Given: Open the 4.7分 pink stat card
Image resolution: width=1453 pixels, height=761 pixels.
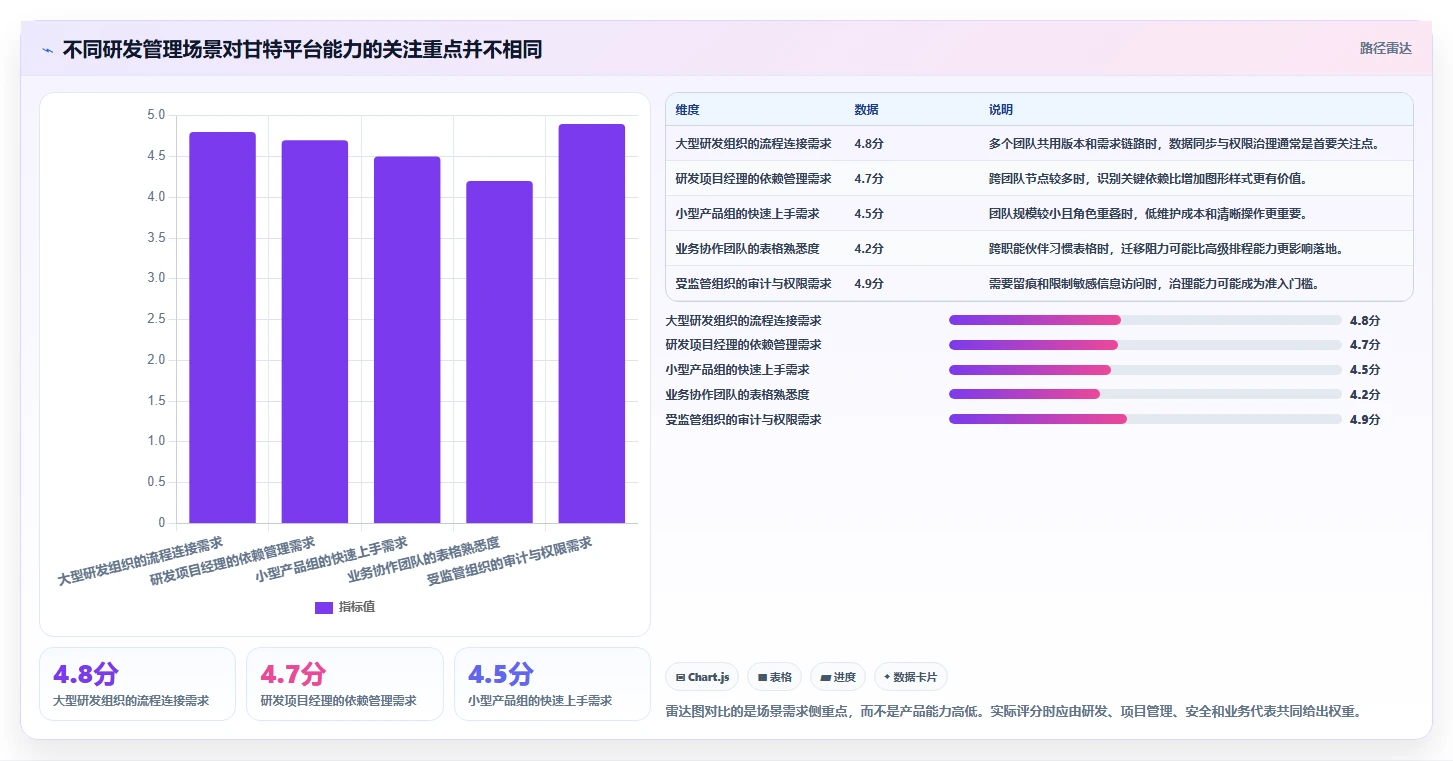Looking at the screenshot, I should pos(345,684).
